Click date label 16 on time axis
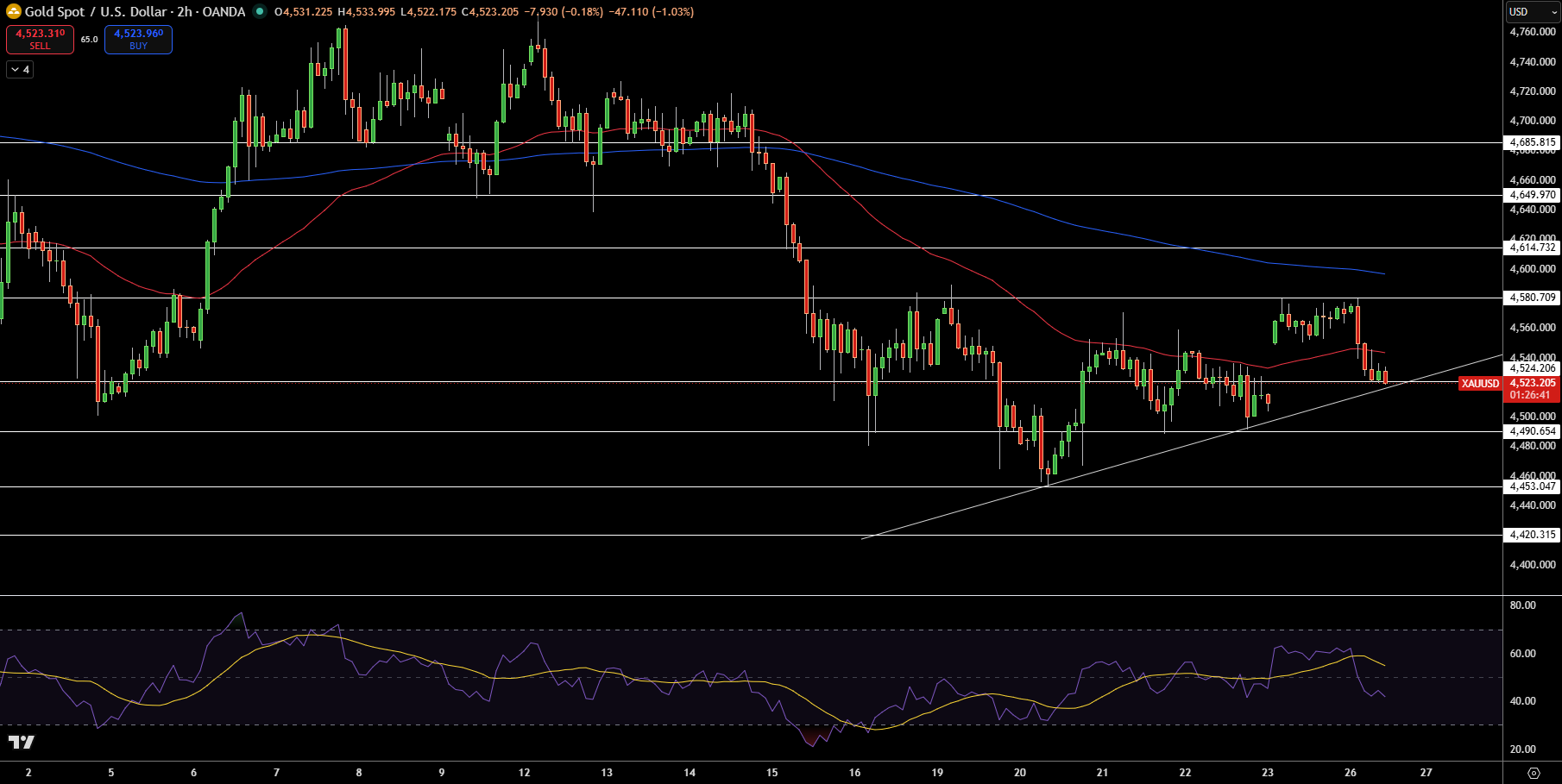 pos(854,773)
